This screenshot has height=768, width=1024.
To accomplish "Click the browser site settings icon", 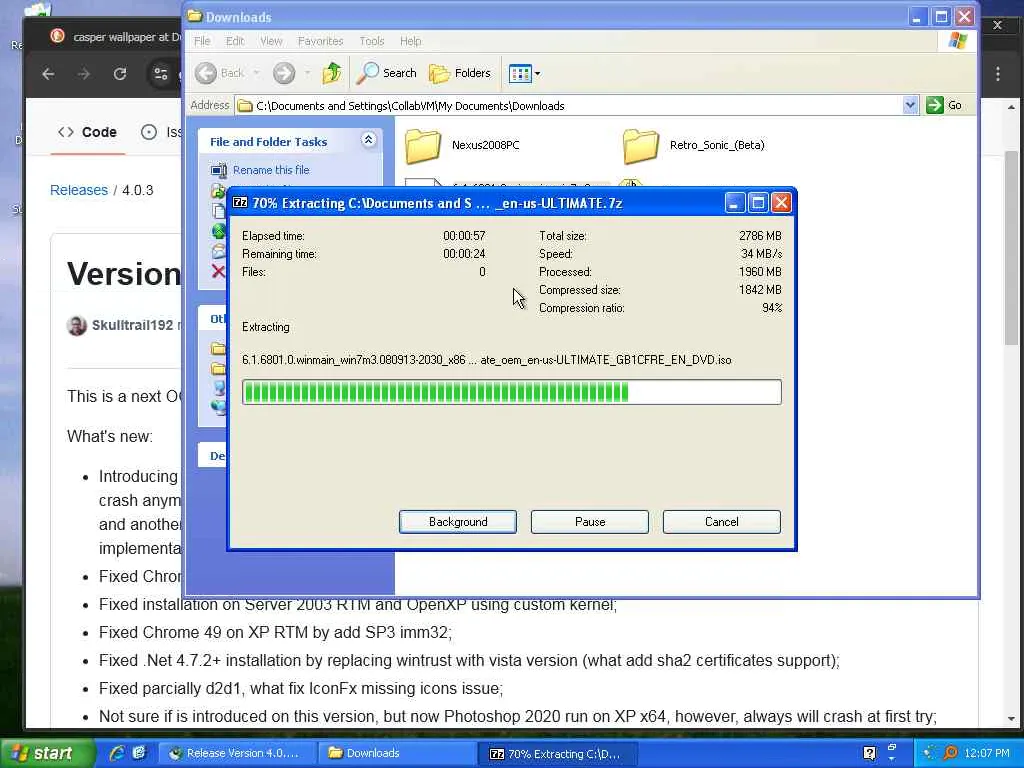I will click(161, 74).
